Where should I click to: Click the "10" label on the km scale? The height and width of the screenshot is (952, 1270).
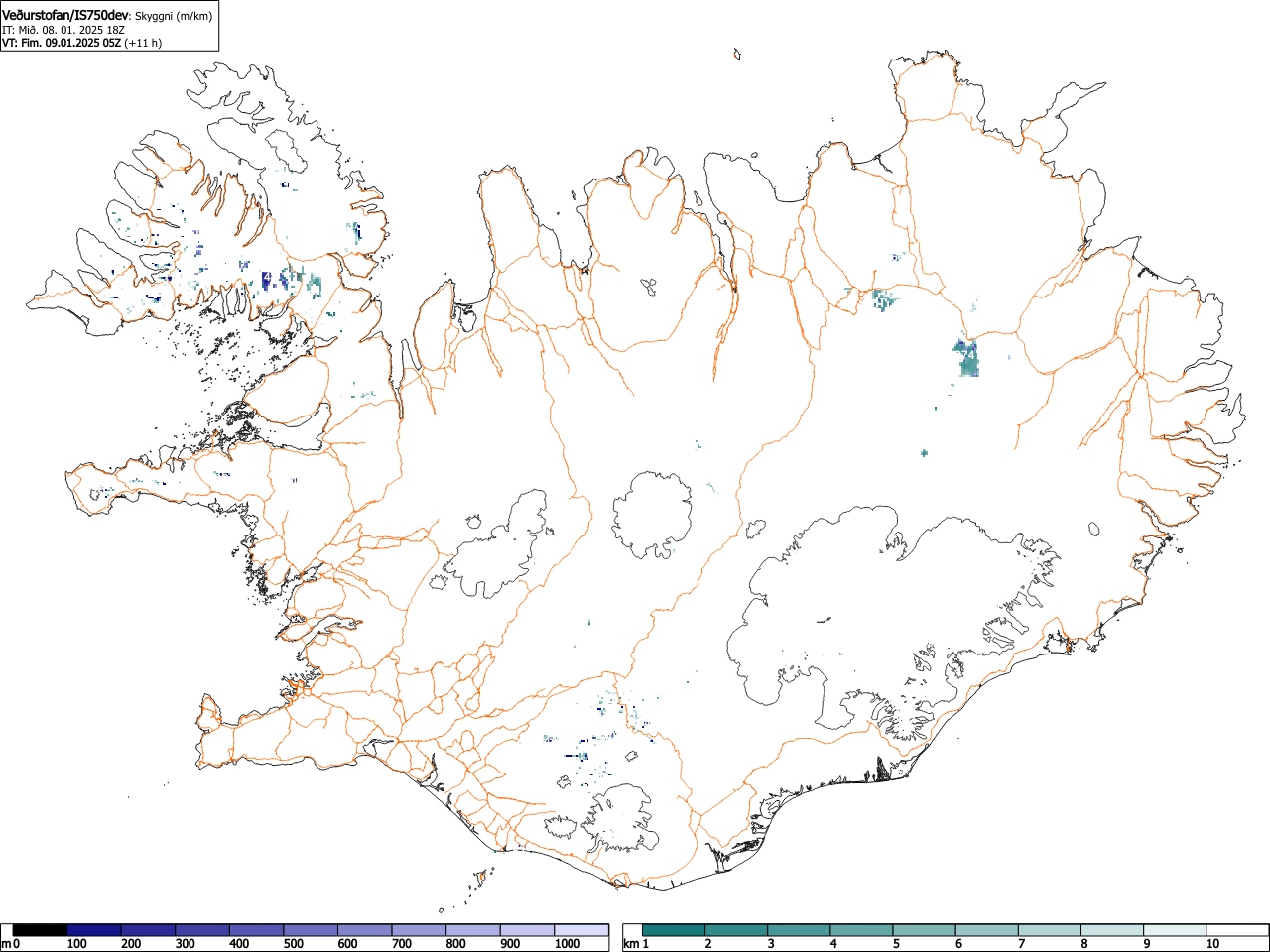[1212, 944]
